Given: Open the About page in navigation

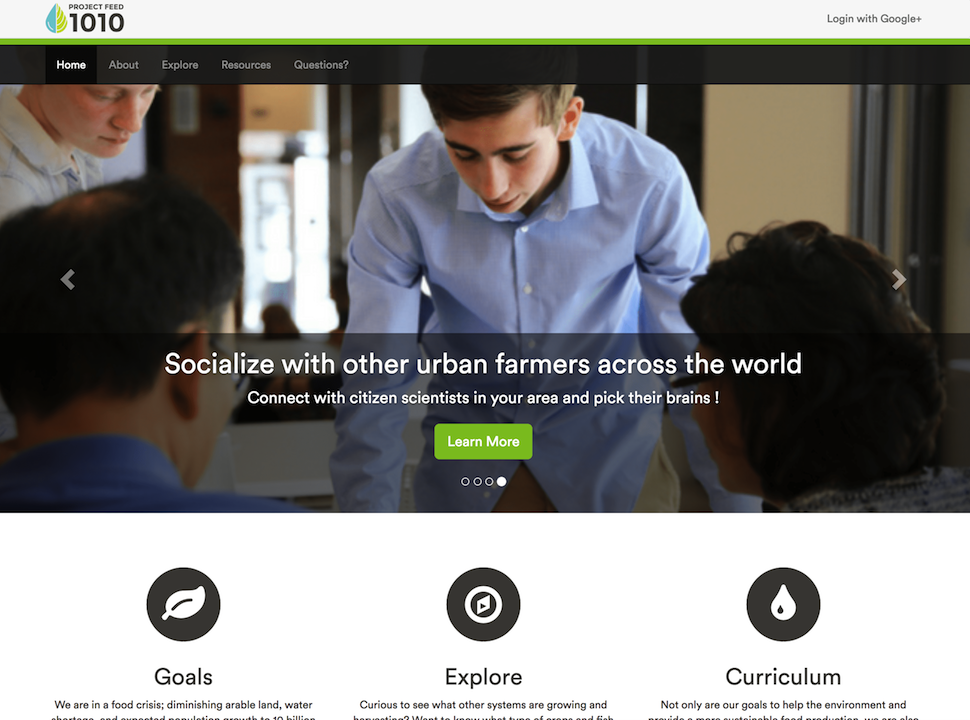Looking at the screenshot, I should tap(124, 65).
